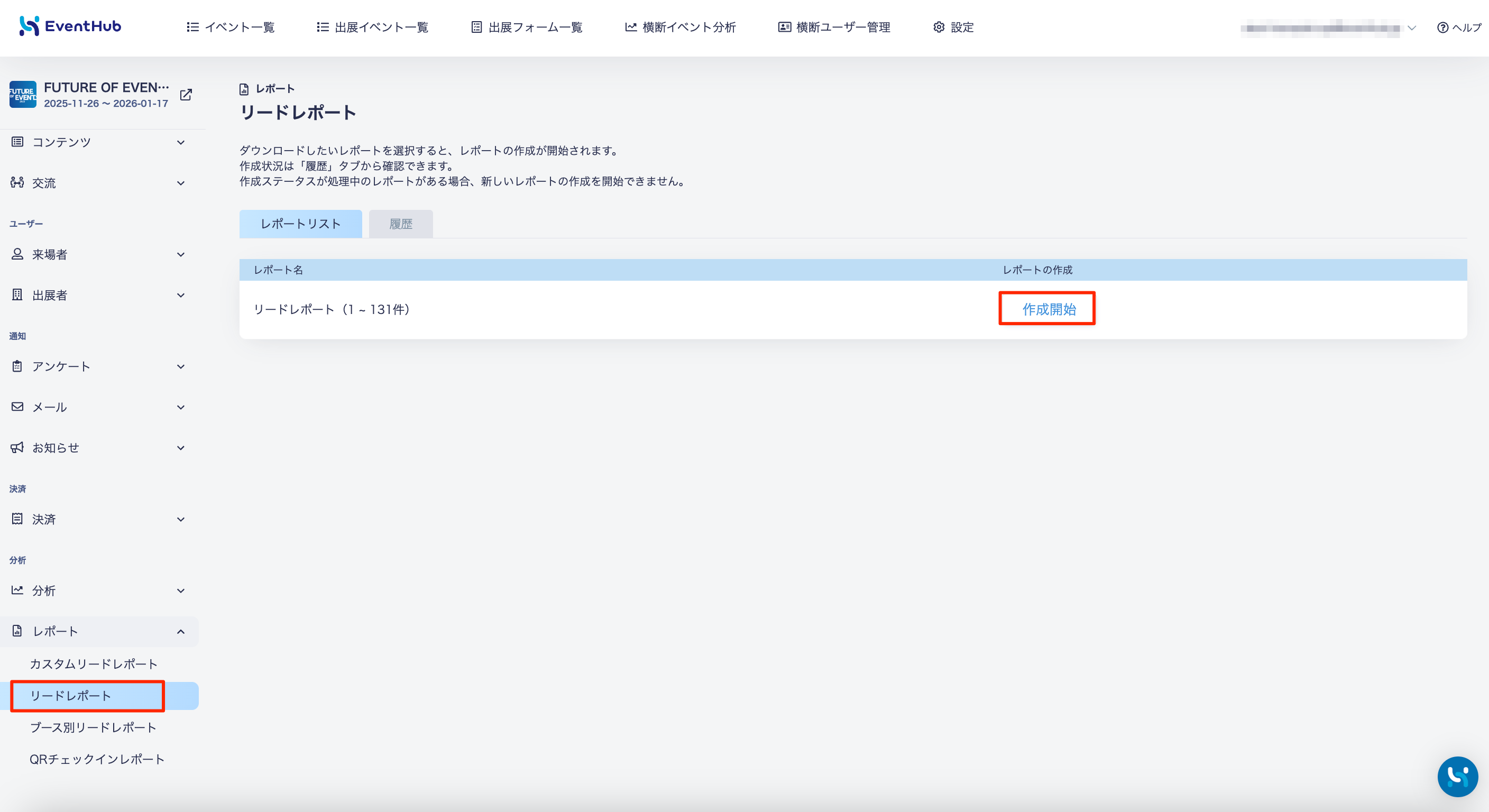Click the list icon beside イベント一覧
The height and width of the screenshot is (812, 1489).
[x=192, y=27]
